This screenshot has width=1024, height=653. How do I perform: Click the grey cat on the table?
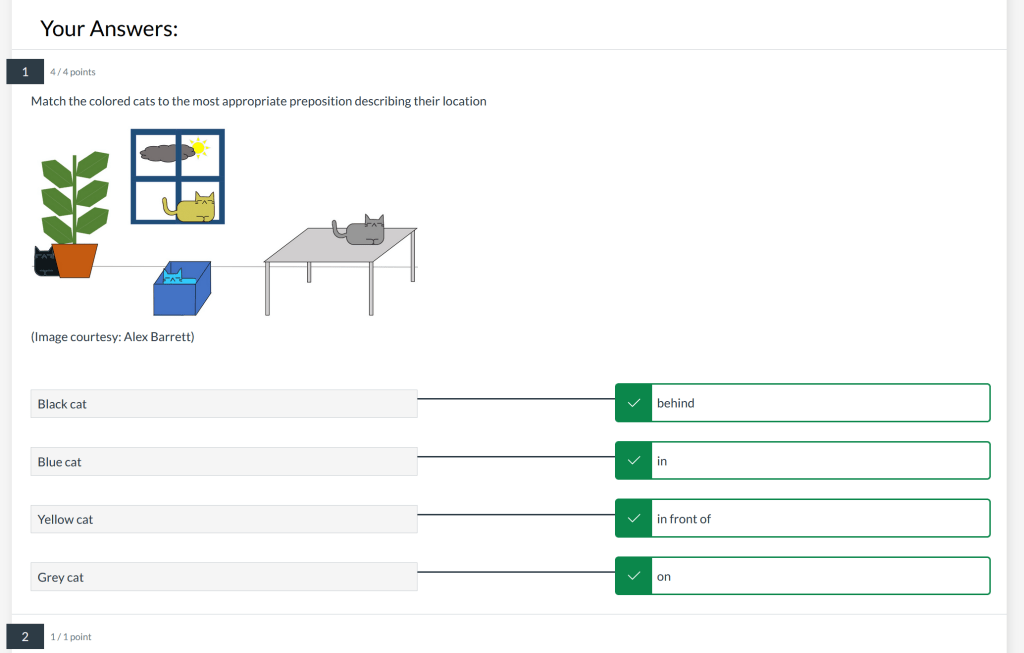(362, 232)
